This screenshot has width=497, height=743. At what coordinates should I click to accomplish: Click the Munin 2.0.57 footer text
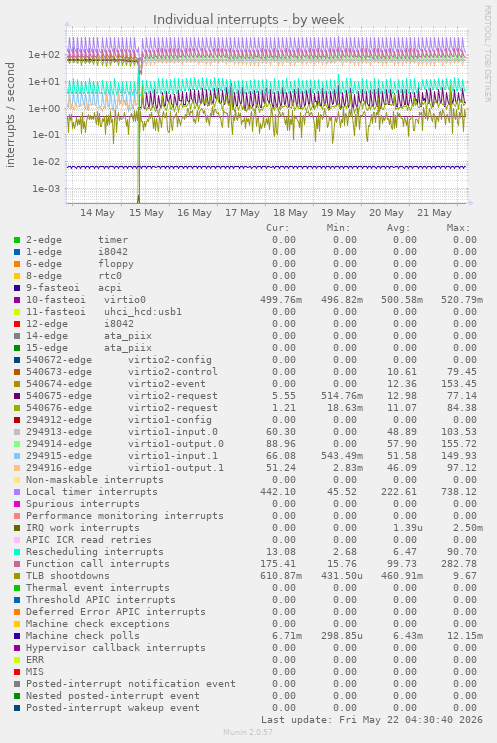[248, 732]
